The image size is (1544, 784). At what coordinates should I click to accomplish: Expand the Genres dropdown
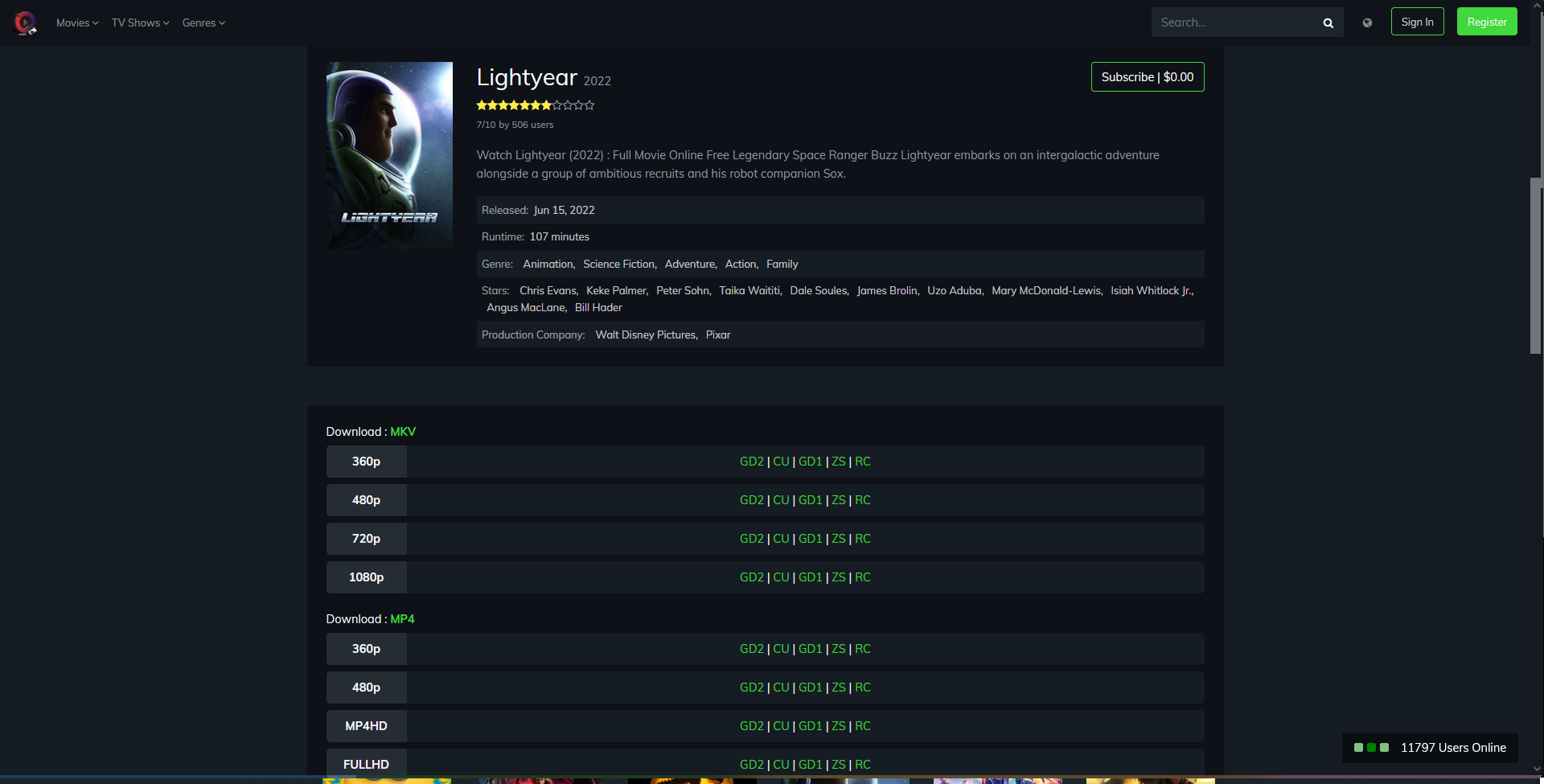203,23
